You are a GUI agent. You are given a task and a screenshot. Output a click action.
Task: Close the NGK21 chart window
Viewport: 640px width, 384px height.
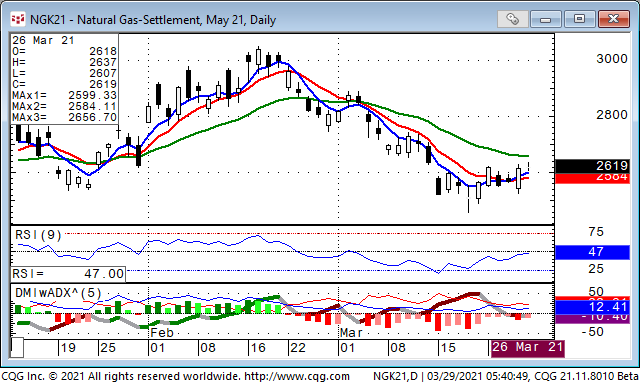tap(613, 19)
